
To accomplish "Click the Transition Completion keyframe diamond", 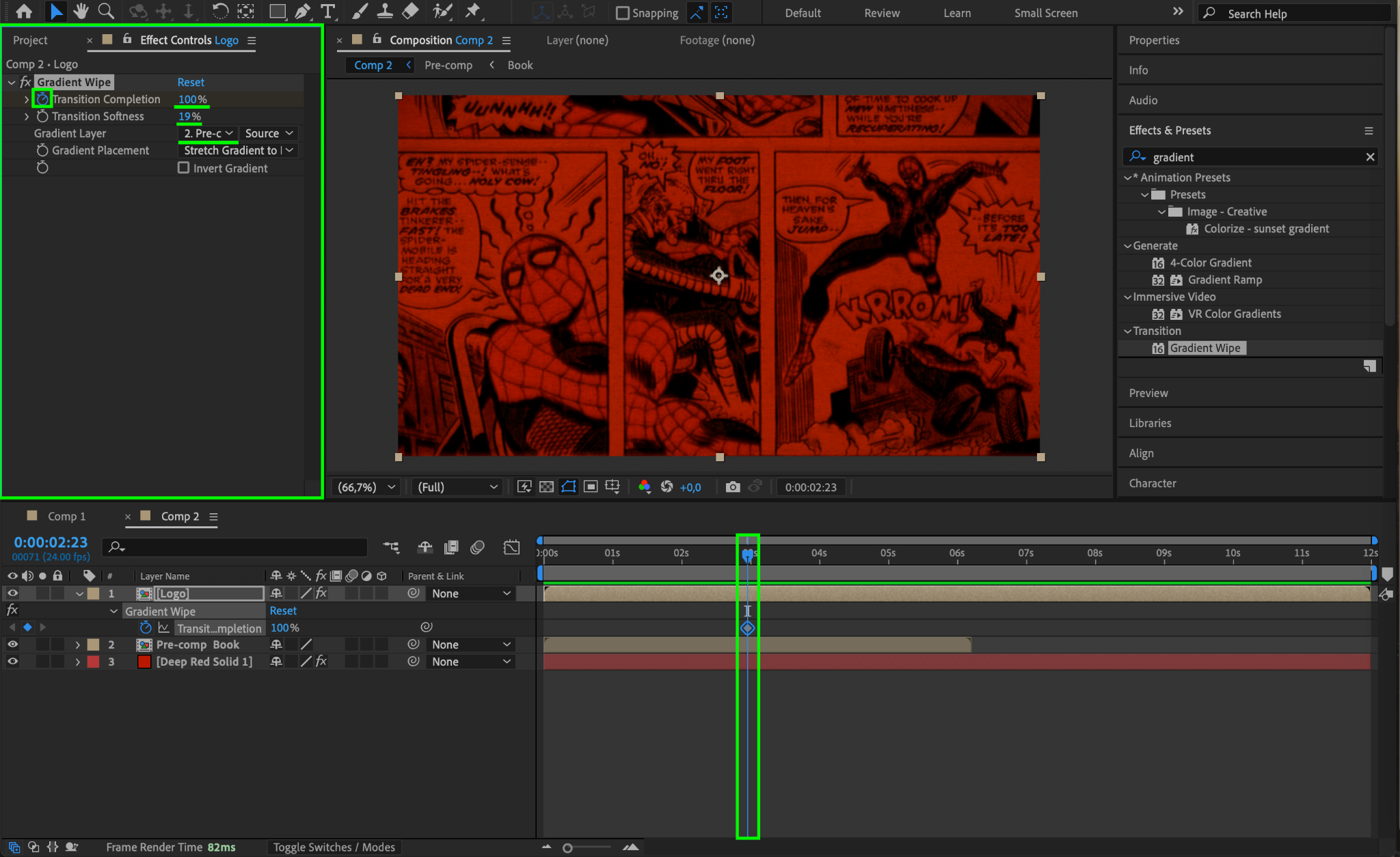I will (748, 627).
